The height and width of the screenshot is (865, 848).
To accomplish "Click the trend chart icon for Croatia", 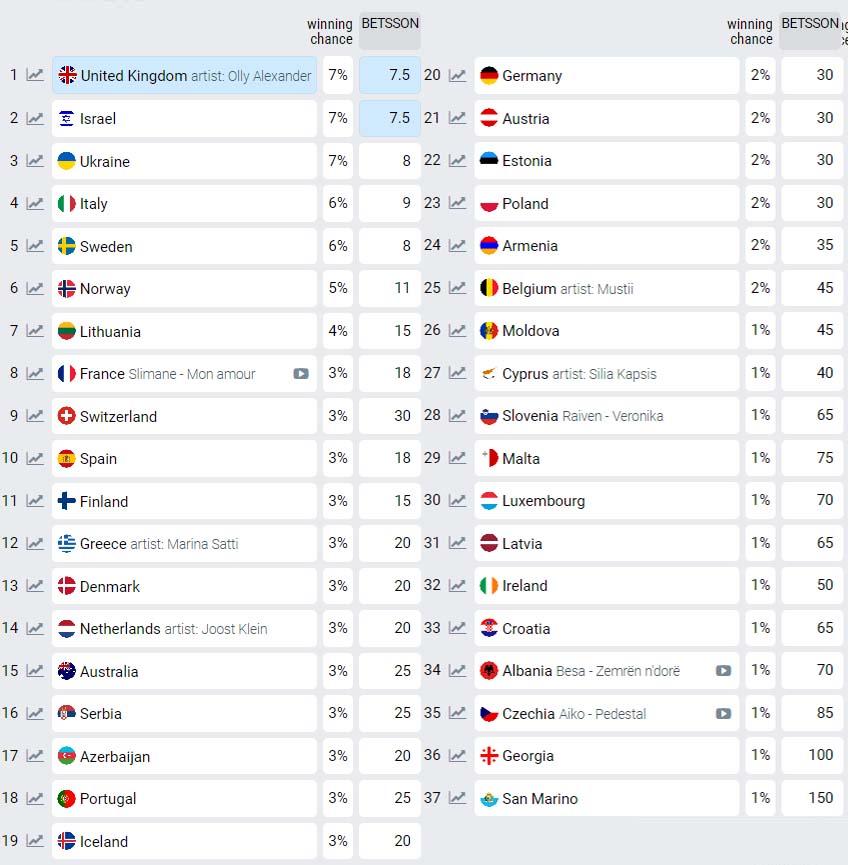I will click(457, 627).
